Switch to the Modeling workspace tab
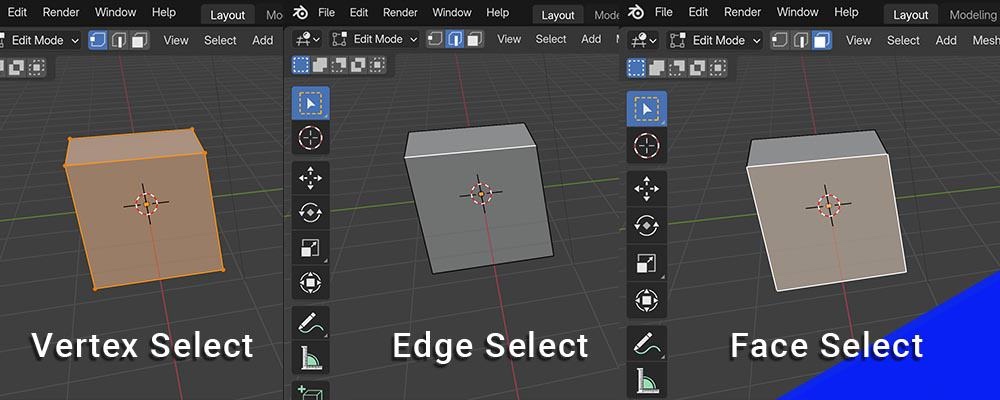 click(971, 14)
